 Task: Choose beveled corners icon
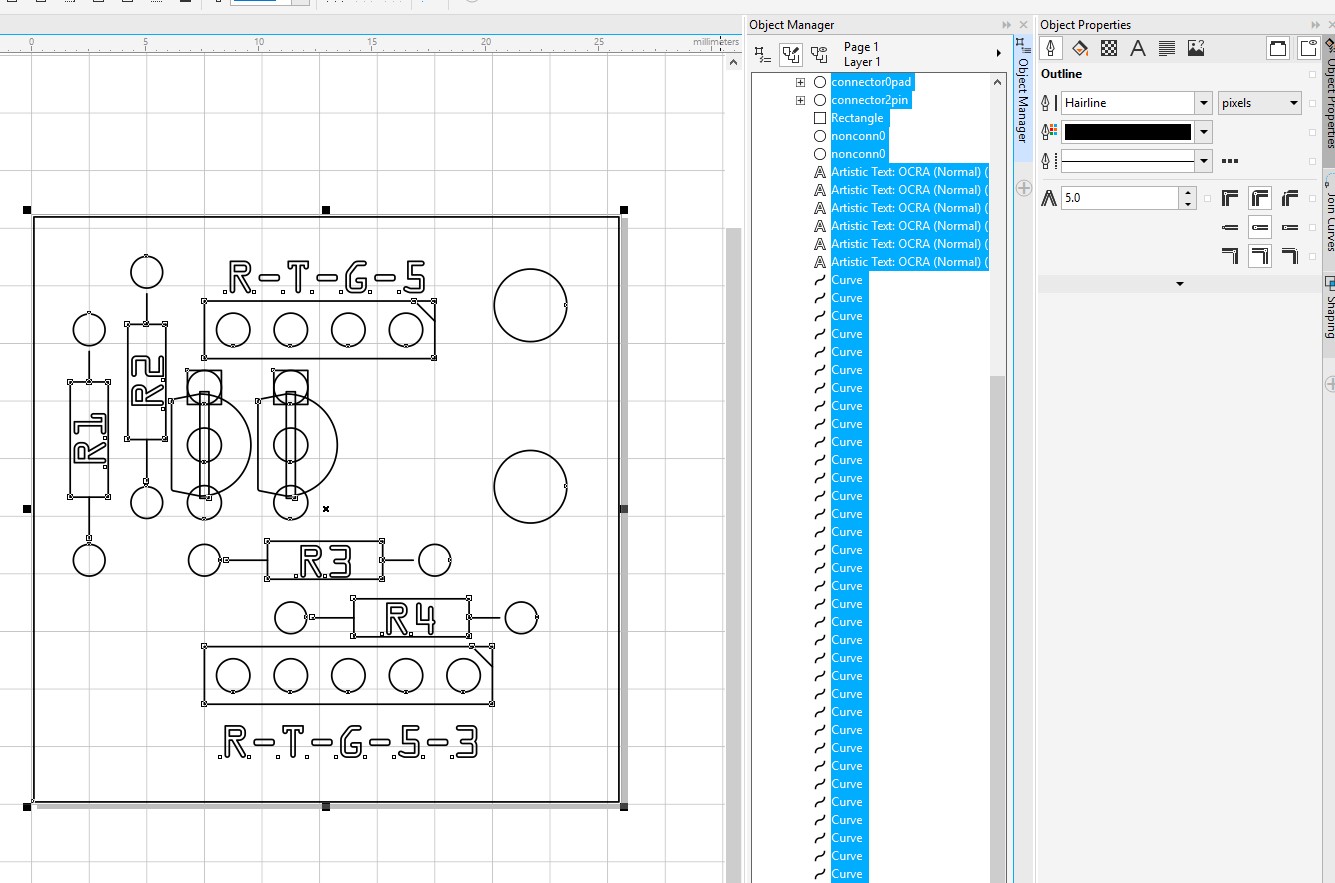1290,198
